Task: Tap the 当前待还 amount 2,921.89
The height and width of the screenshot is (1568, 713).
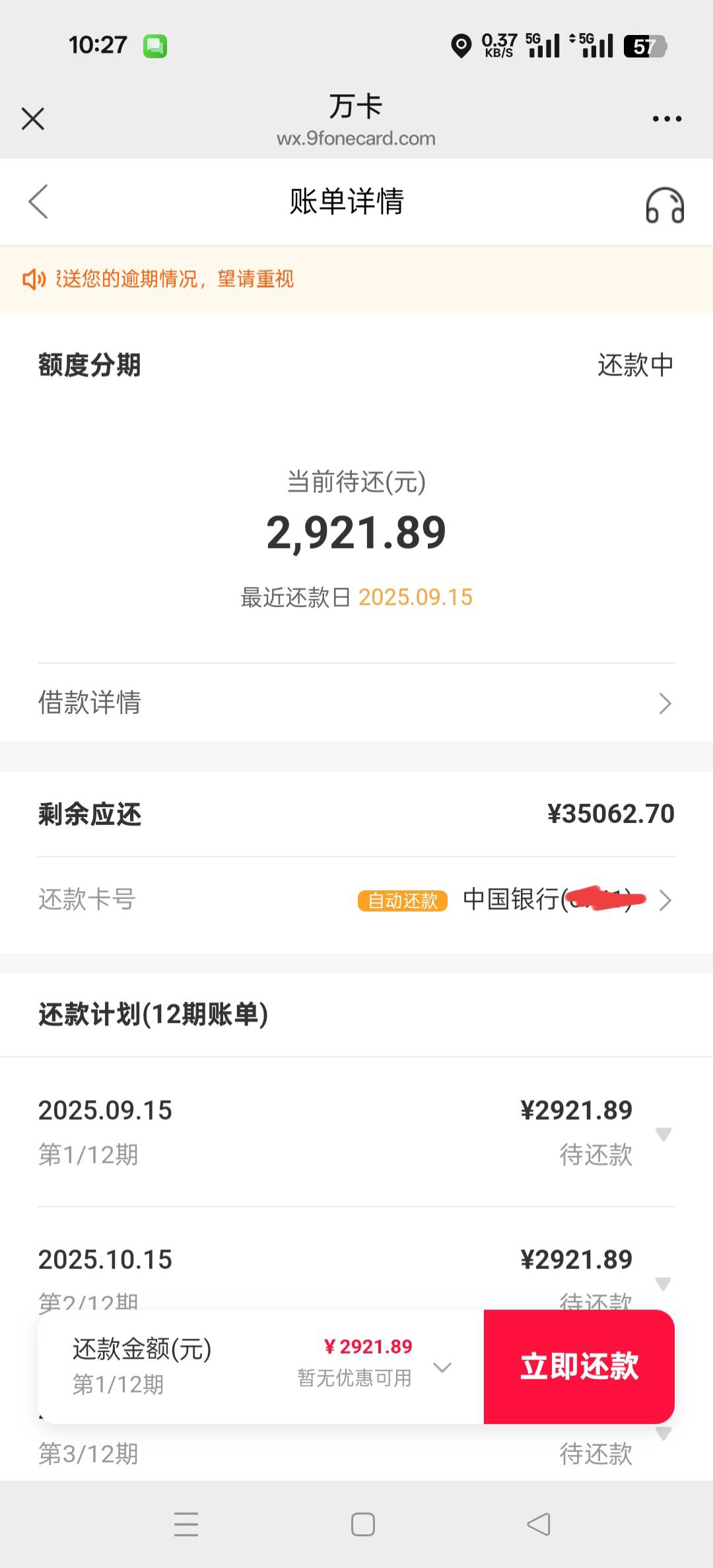Action: pyautogui.click(x=356, y=533)
